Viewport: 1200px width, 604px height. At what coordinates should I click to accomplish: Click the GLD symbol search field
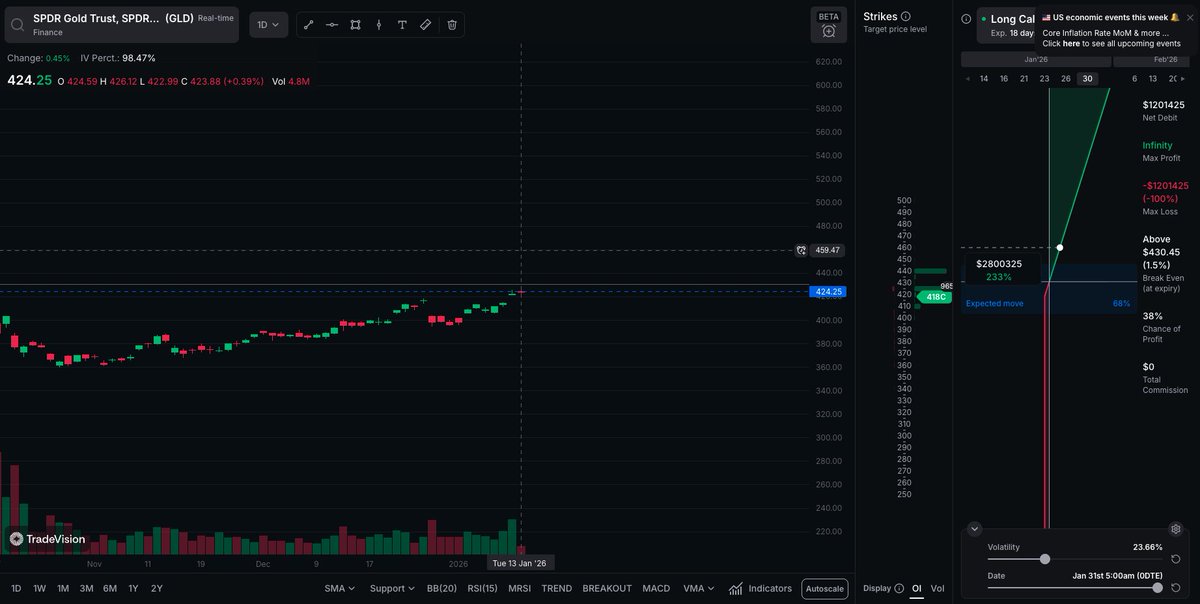tap(120, 25)
